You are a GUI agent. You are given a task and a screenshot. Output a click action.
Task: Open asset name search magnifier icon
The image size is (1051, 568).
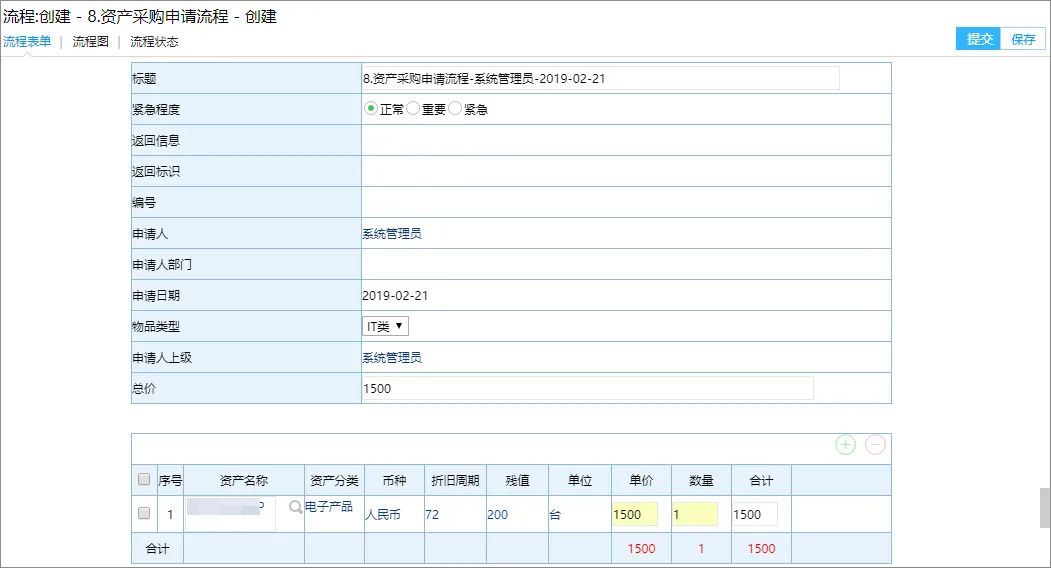[296, 507]
